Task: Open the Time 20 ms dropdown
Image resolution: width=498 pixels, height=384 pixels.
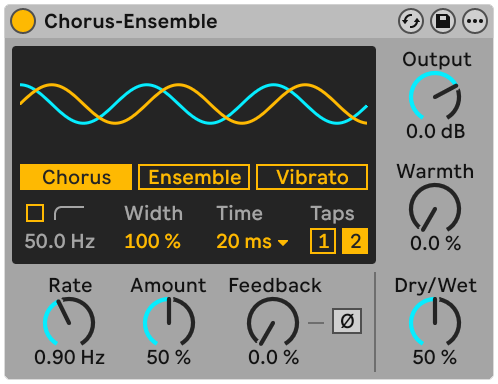Action: tap(252, 241)
